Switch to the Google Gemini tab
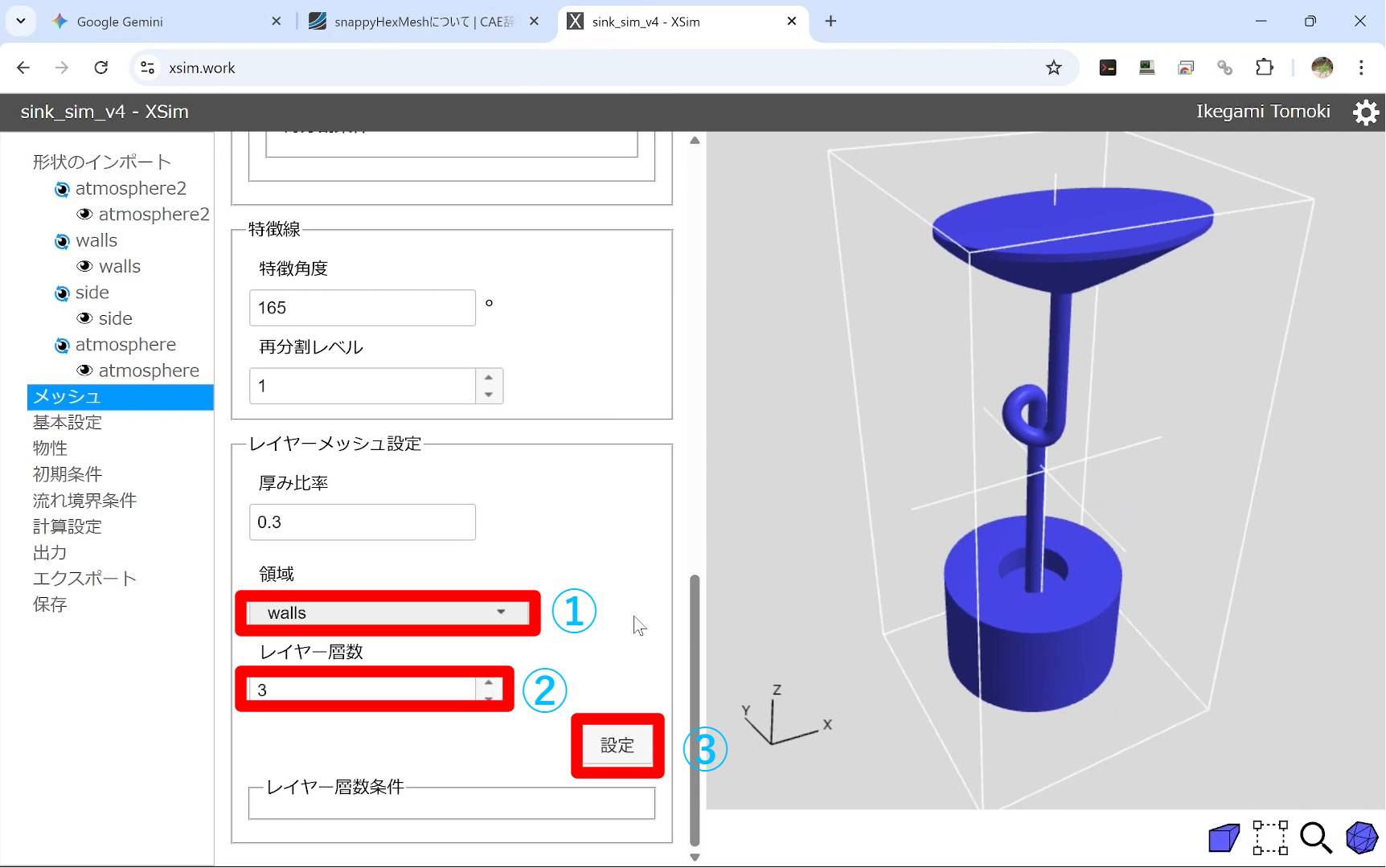This screenshot has width=1386, height=868. tap(120, 22)
